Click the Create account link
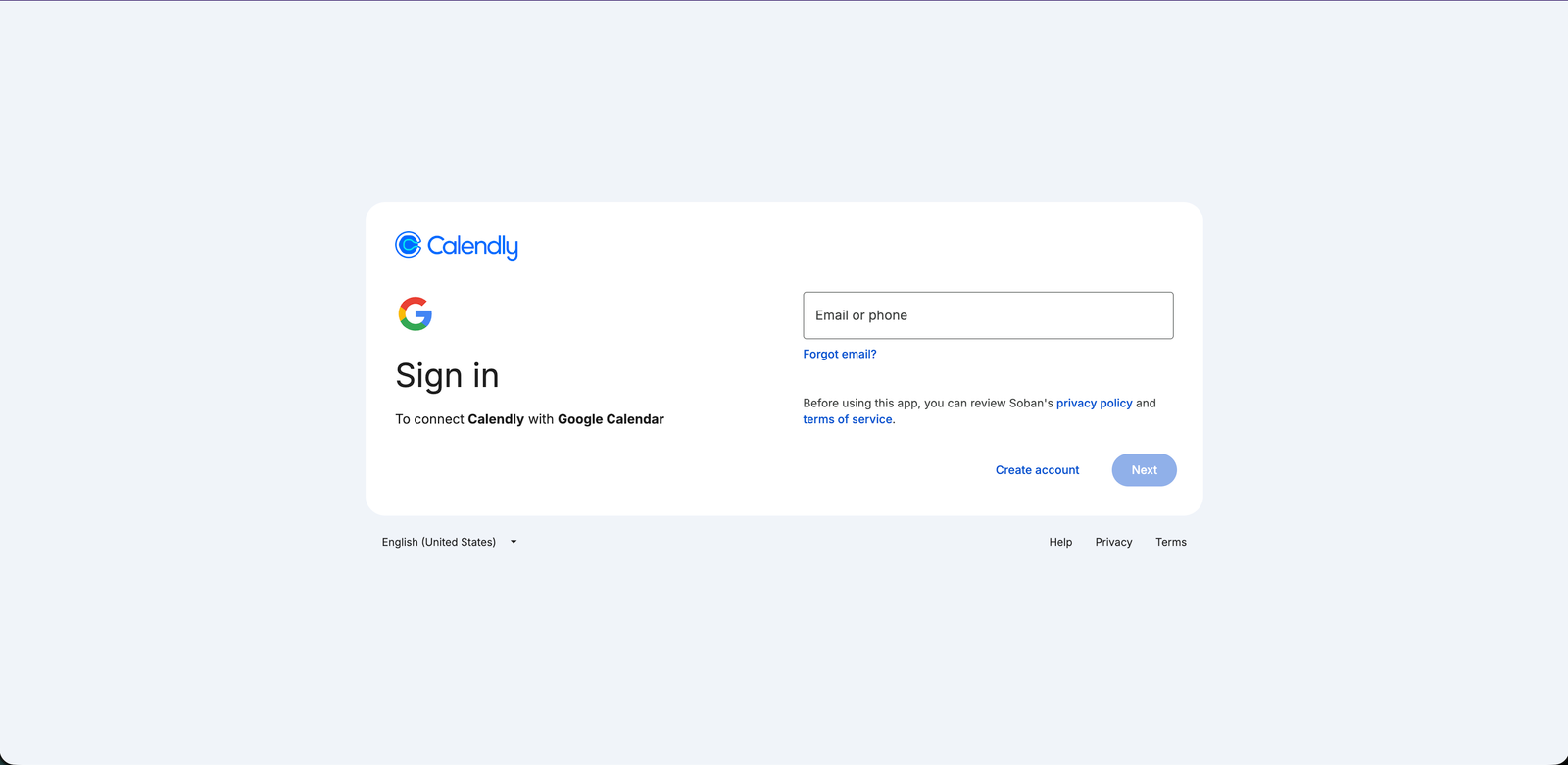The image size is (1568, 765). click(1036, 469)
